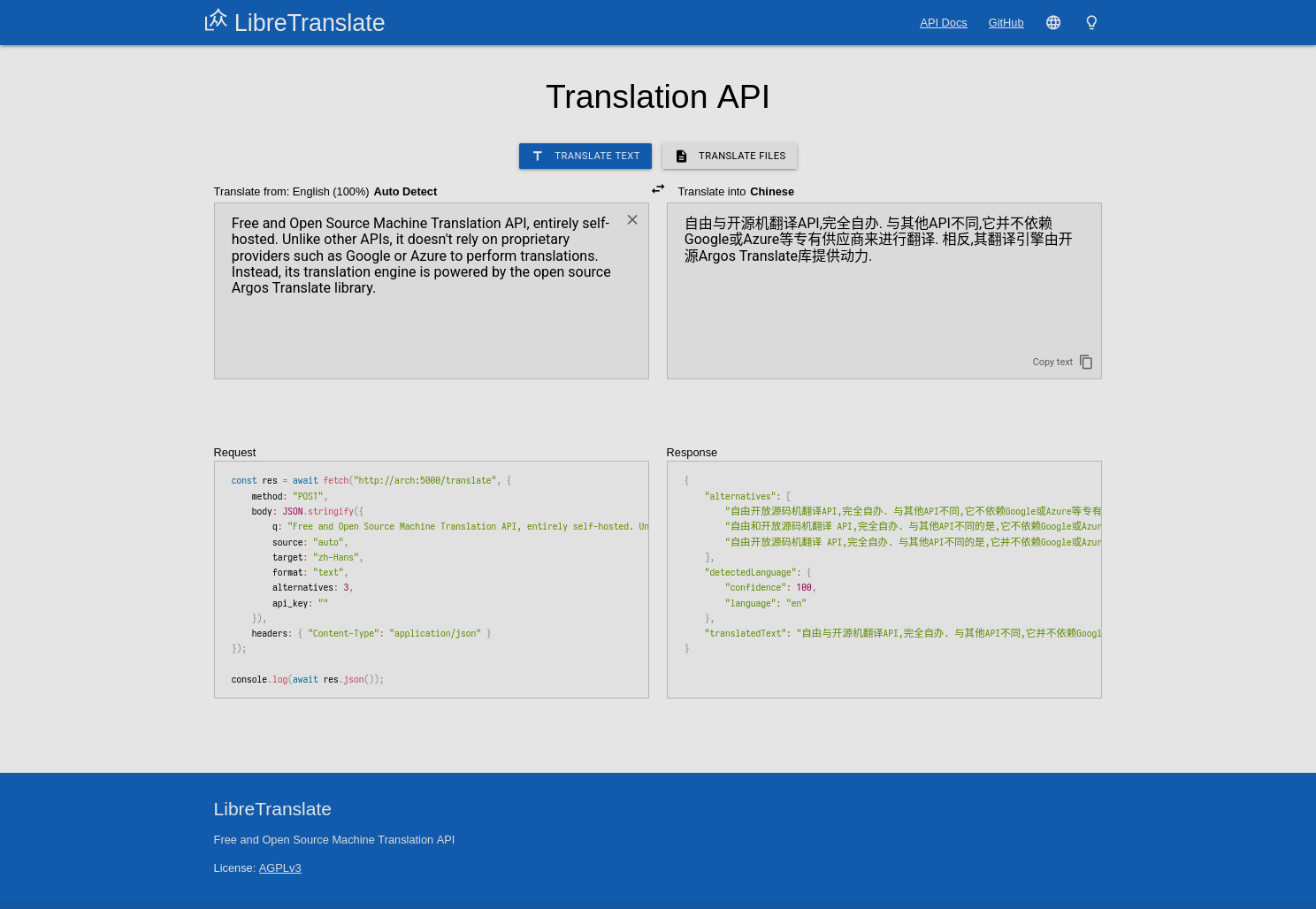Viewport: 1316px width, 909px height.
Task: Click "language": "en" line in Response
Action: point(766,604)
